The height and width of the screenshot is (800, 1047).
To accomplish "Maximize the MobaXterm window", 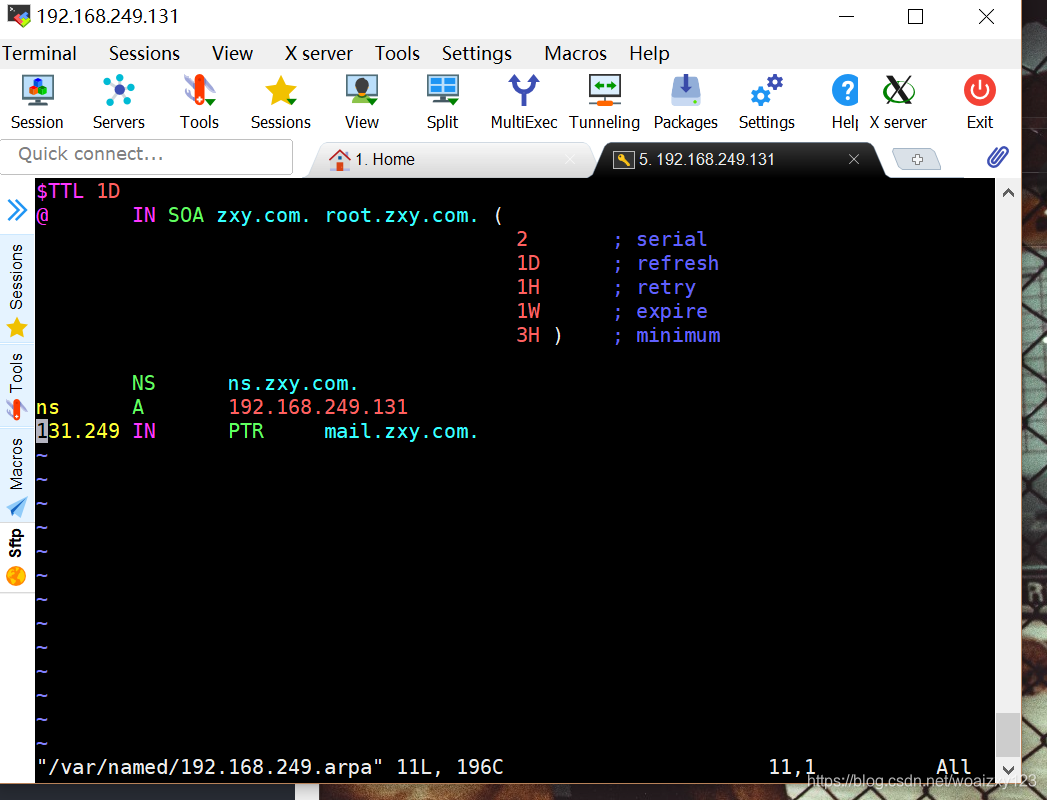I will (x=915, y=16).
